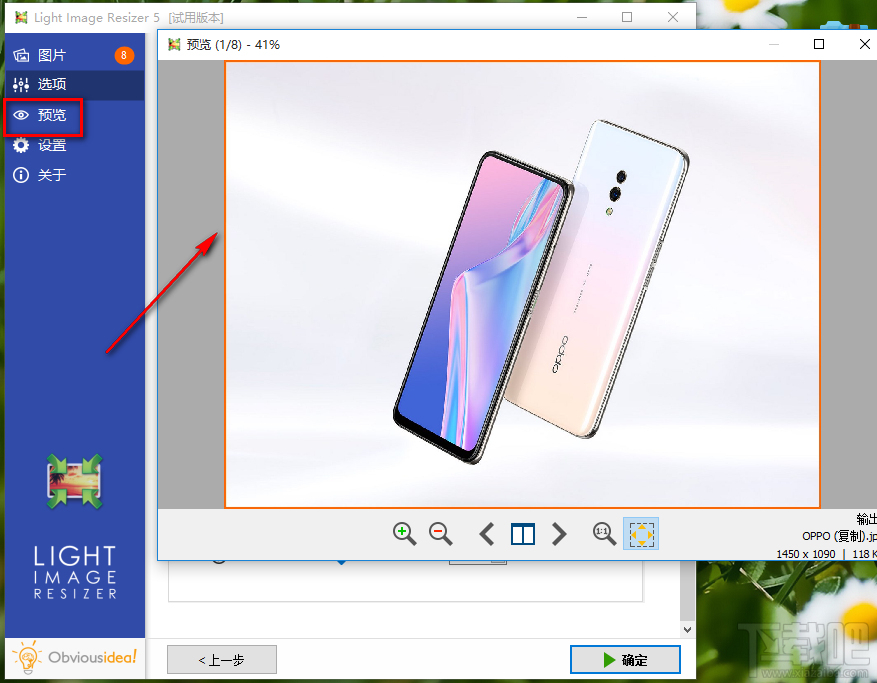
Task: Go back using 上一步 button
Action: 221,659
